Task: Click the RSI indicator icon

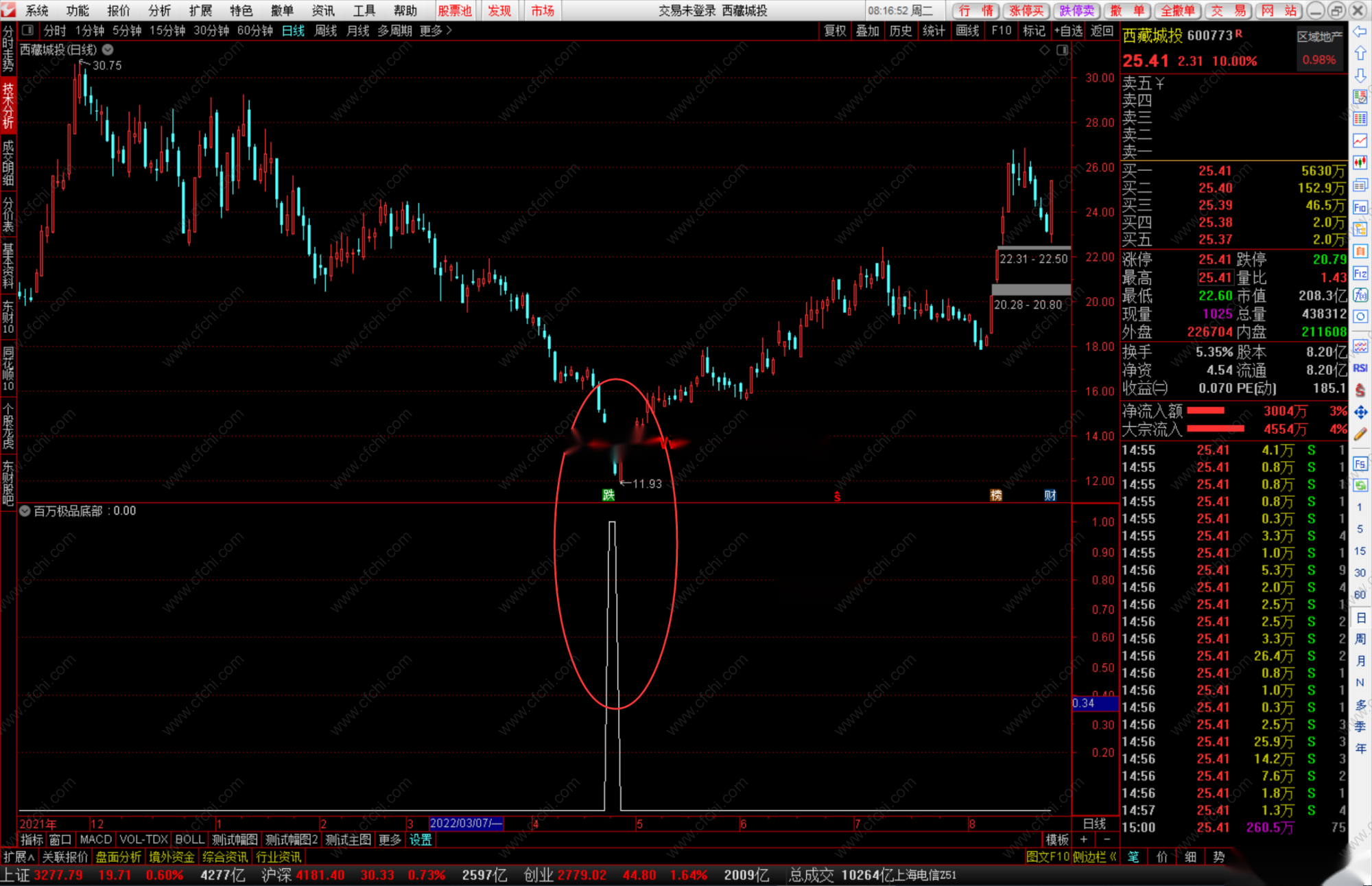Action: pyautogui.click(x=1360, y=369)
